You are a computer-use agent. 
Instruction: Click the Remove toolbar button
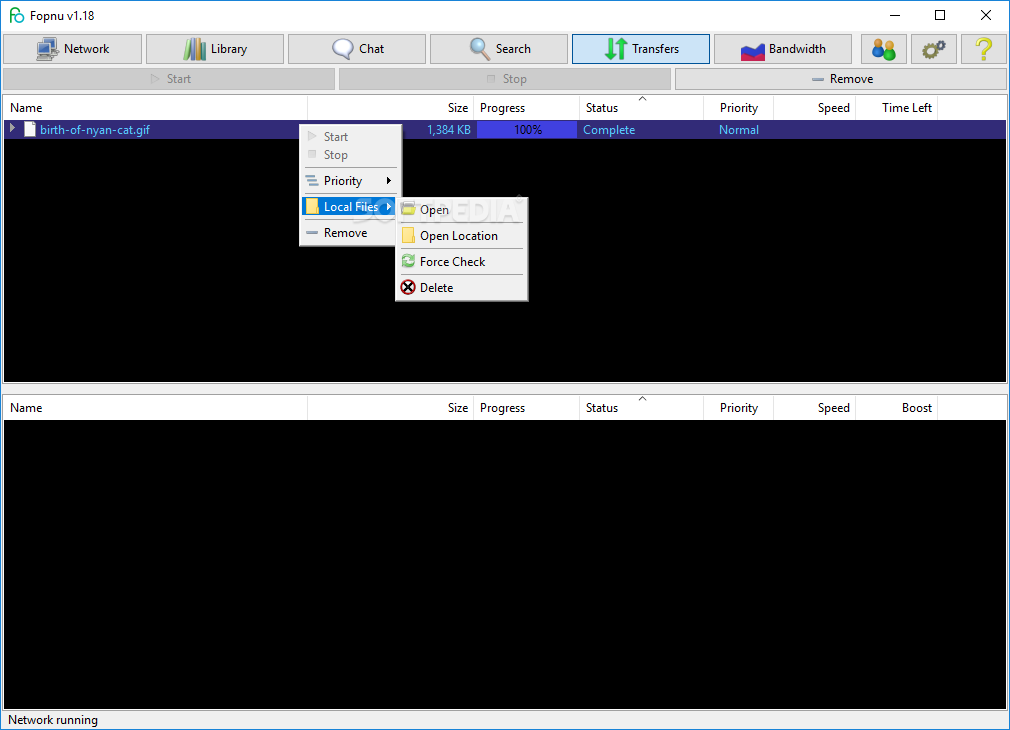coord(841,79)
